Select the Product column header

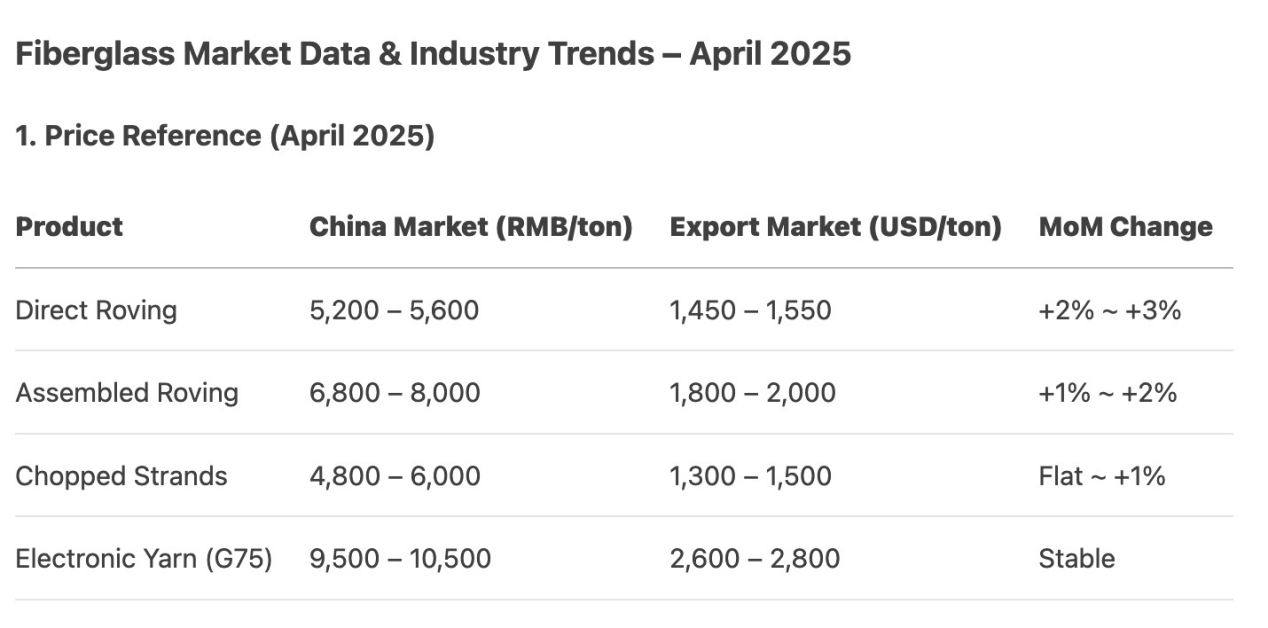point(69,227)
